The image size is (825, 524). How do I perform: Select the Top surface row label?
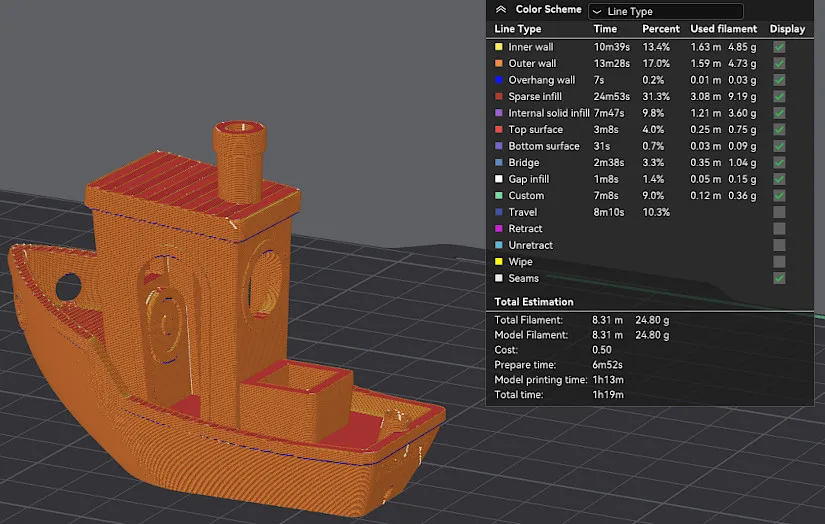[x=535, y=129]
